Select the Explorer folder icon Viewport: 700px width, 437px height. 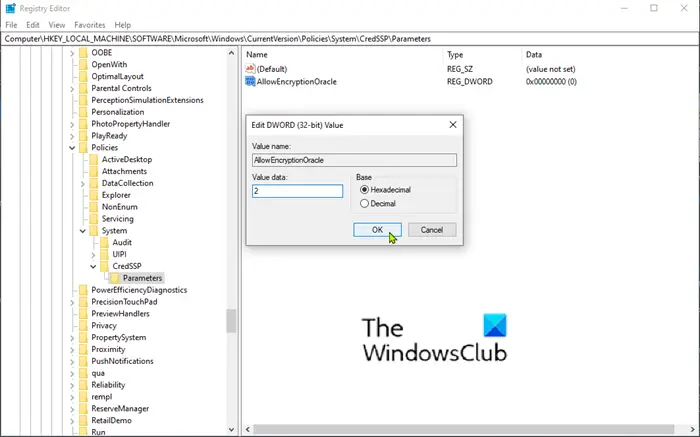pyautogui.click(x=94, y=195)
